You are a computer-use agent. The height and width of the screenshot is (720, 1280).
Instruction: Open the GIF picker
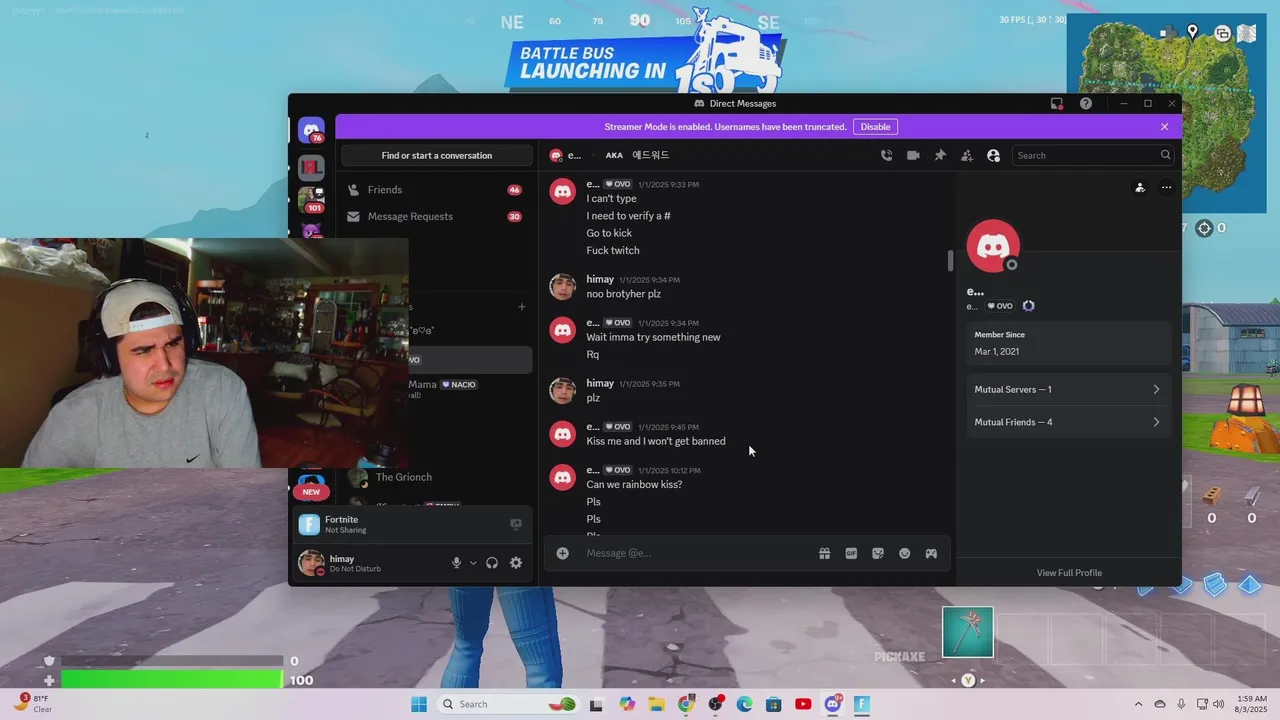(x=851, y=553)
